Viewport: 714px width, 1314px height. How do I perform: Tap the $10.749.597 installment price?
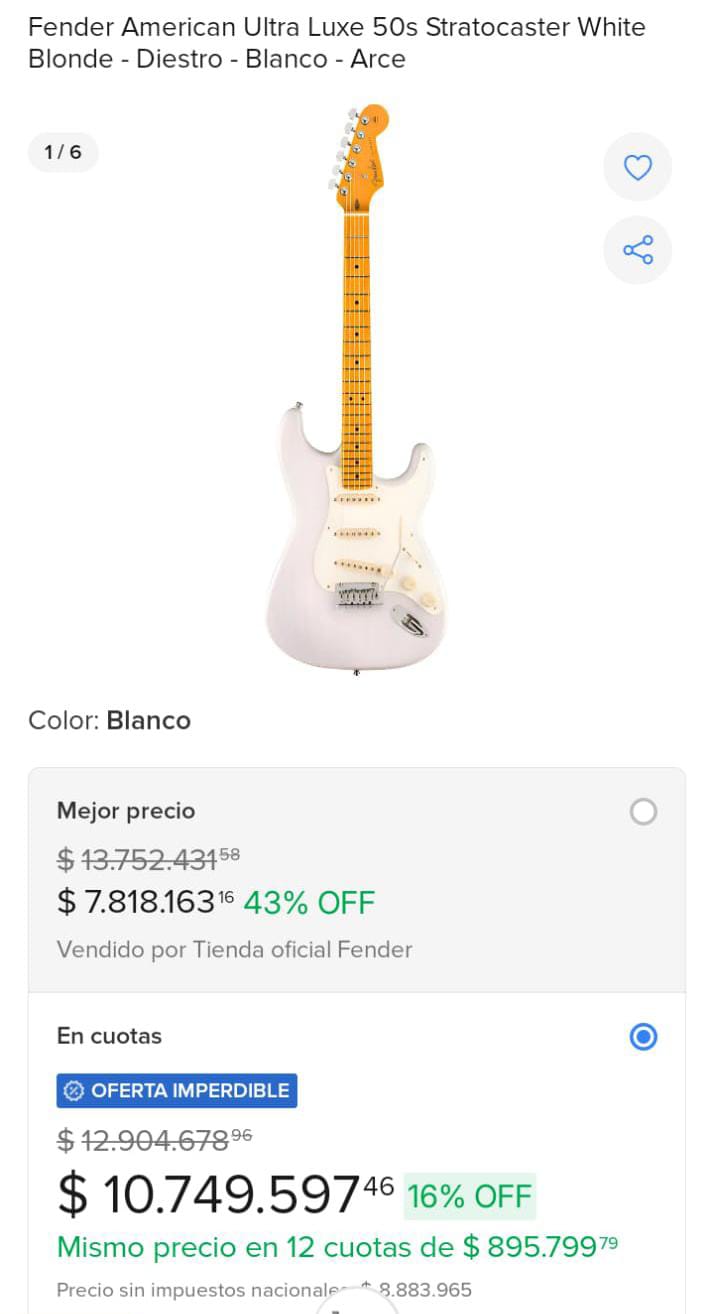point(225,1195)
